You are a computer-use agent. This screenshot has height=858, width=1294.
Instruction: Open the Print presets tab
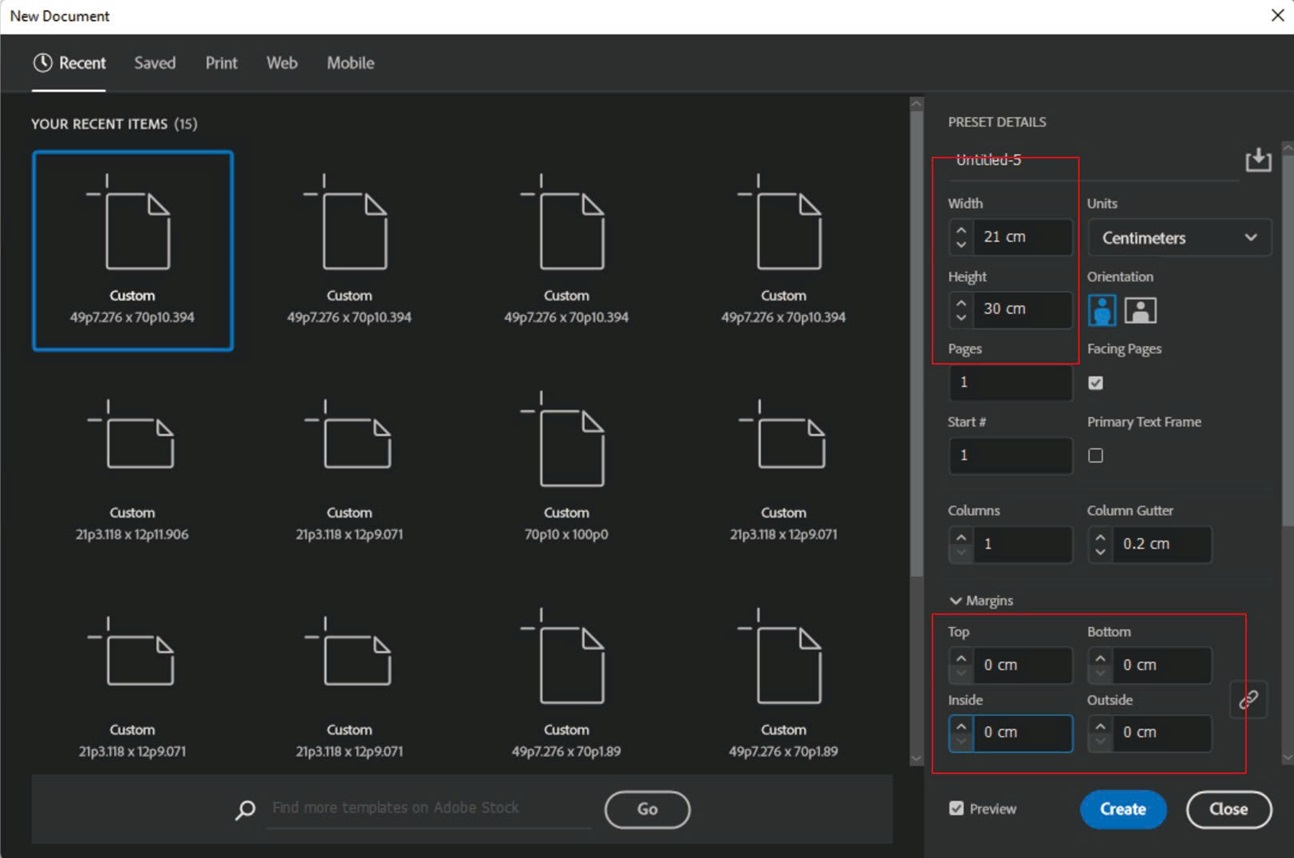(x=221, y=63)
